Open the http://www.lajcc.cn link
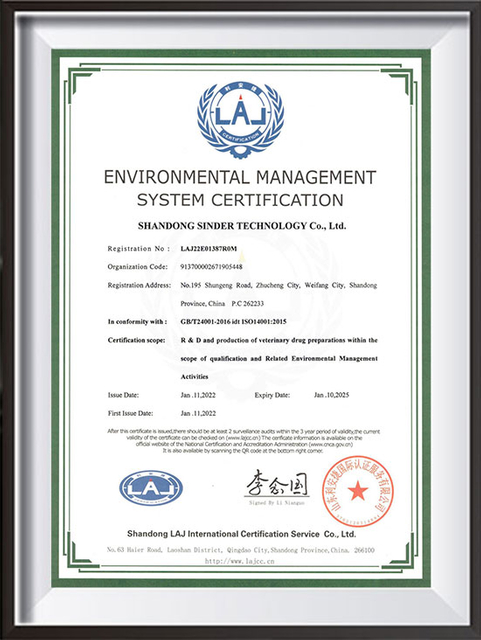481x640 pixels. (x=239, y=561)
